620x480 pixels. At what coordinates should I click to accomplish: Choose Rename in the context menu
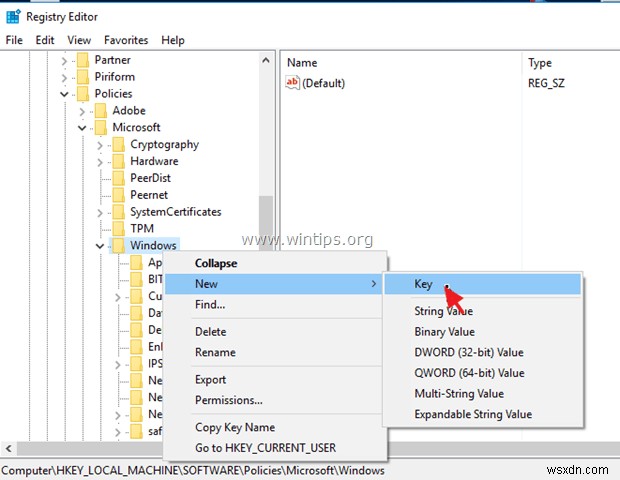click(x=275, y=352)
